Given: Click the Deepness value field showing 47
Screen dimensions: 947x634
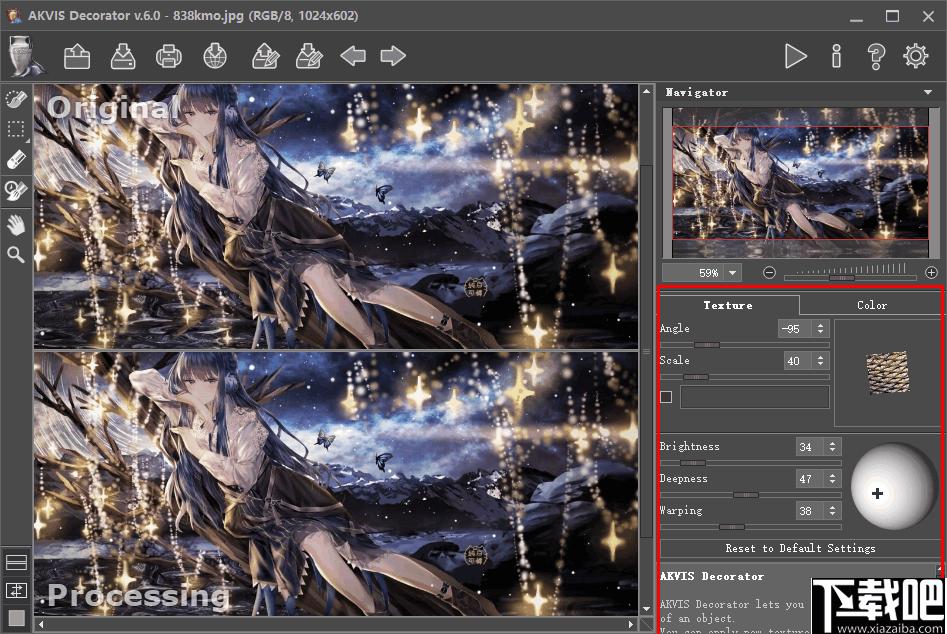Looking at the screenshot, I should [811, 479].
